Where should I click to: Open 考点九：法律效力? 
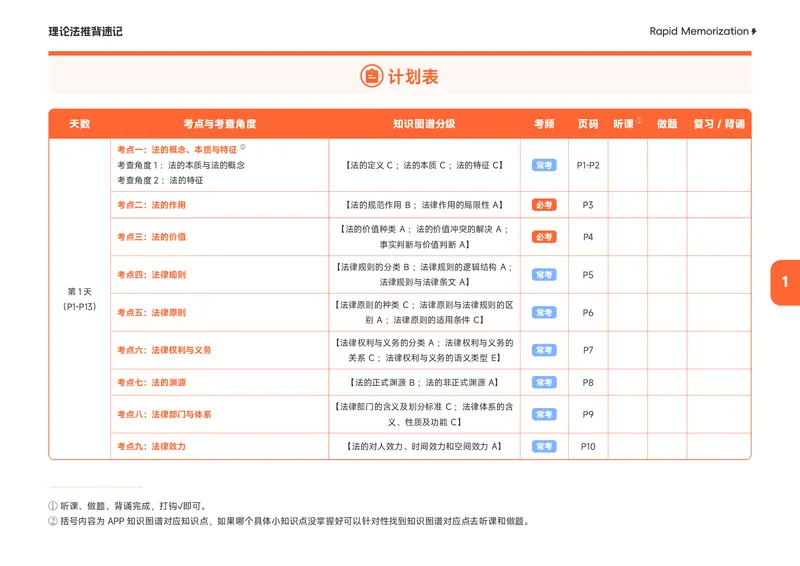tap(152, 446)
